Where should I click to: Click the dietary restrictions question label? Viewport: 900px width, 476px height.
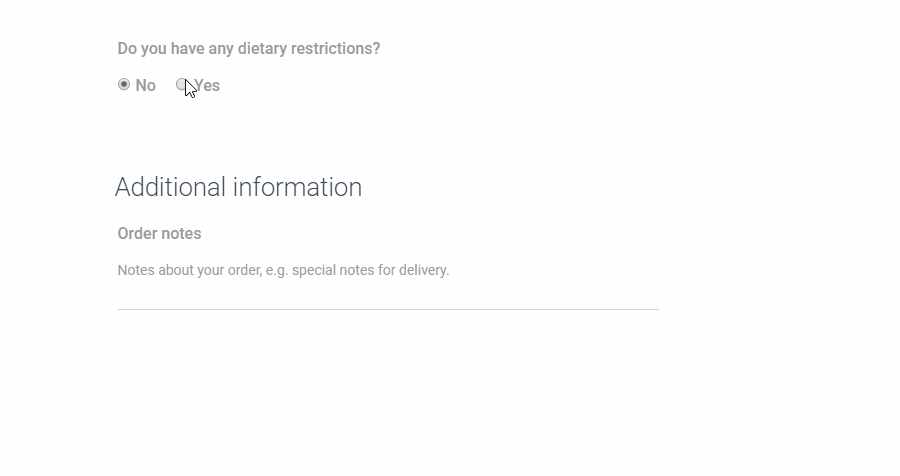point(248,49)
